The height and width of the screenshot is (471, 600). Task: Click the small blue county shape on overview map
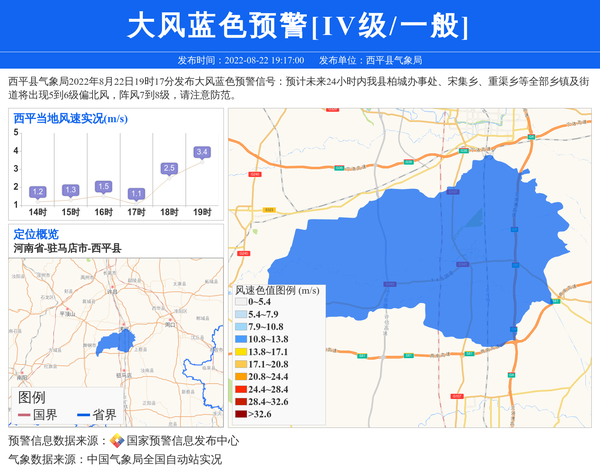point(121,339)
